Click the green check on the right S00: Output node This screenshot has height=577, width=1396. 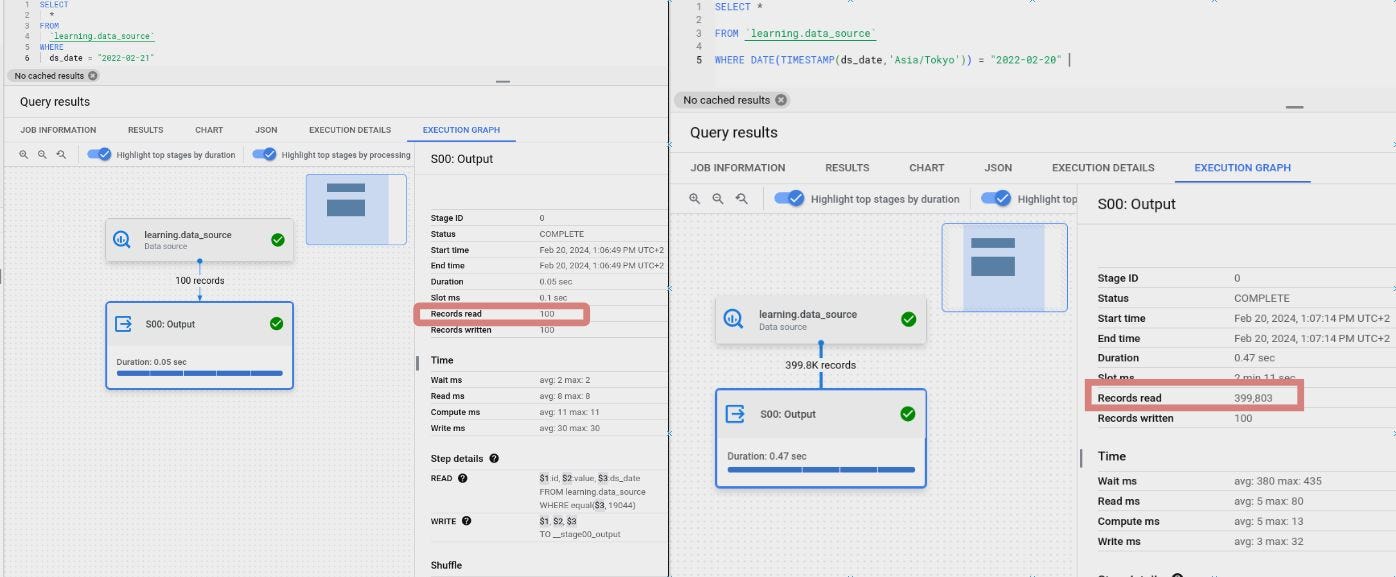pyautogui.click(x=908, y=414)
